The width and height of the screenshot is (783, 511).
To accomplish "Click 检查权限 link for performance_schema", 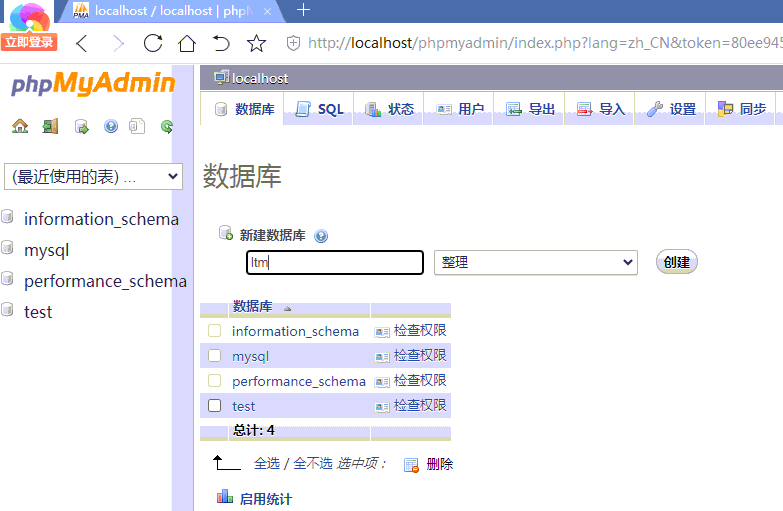I will [420, 380].
